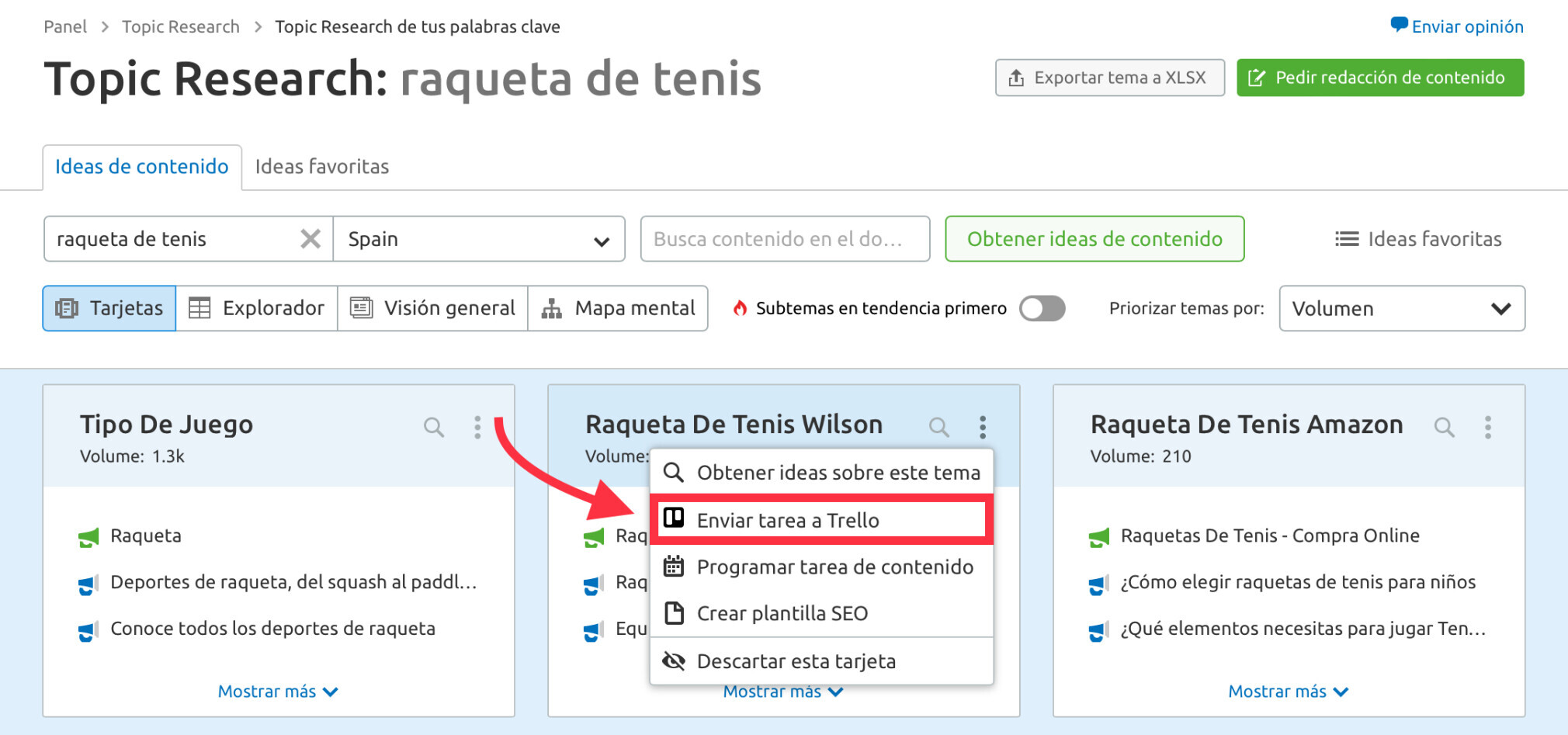Click document icon for Crear plantilla SEO
Screen dimensions: 1568x735
tap(675, 613)
